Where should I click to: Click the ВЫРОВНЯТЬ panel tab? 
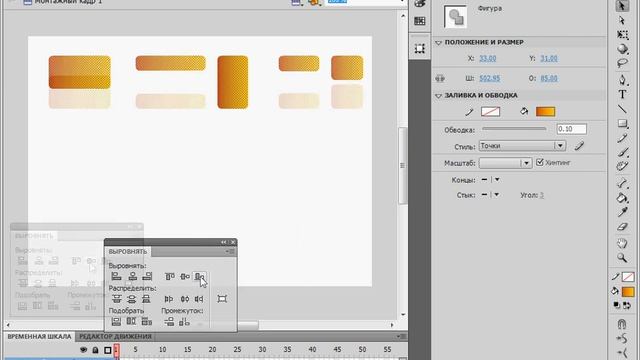coord(127,252)
